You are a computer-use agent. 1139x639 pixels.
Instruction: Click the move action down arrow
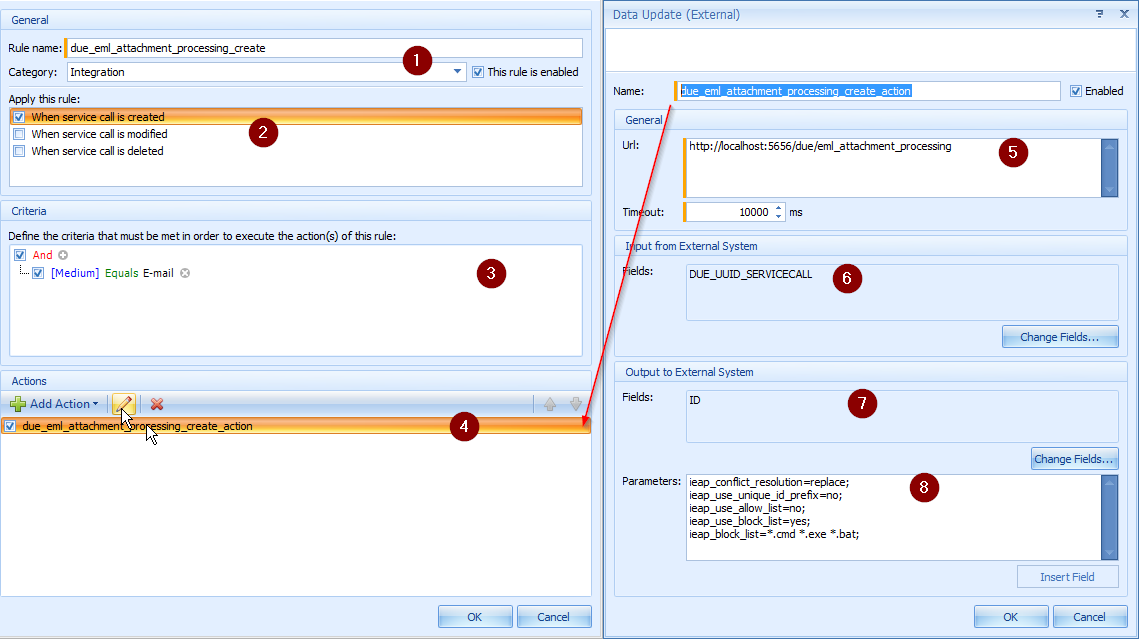pyautogui.click(x=575, y=404)
